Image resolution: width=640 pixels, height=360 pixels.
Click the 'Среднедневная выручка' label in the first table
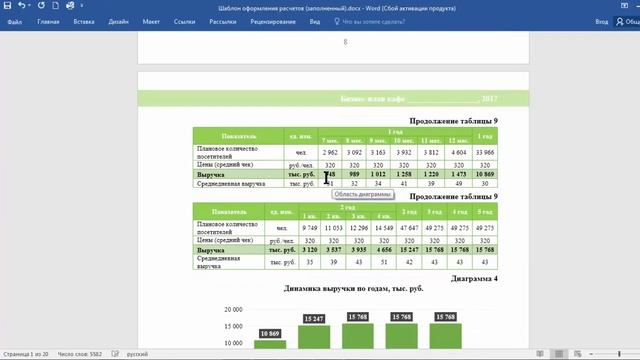click(231, 184)
